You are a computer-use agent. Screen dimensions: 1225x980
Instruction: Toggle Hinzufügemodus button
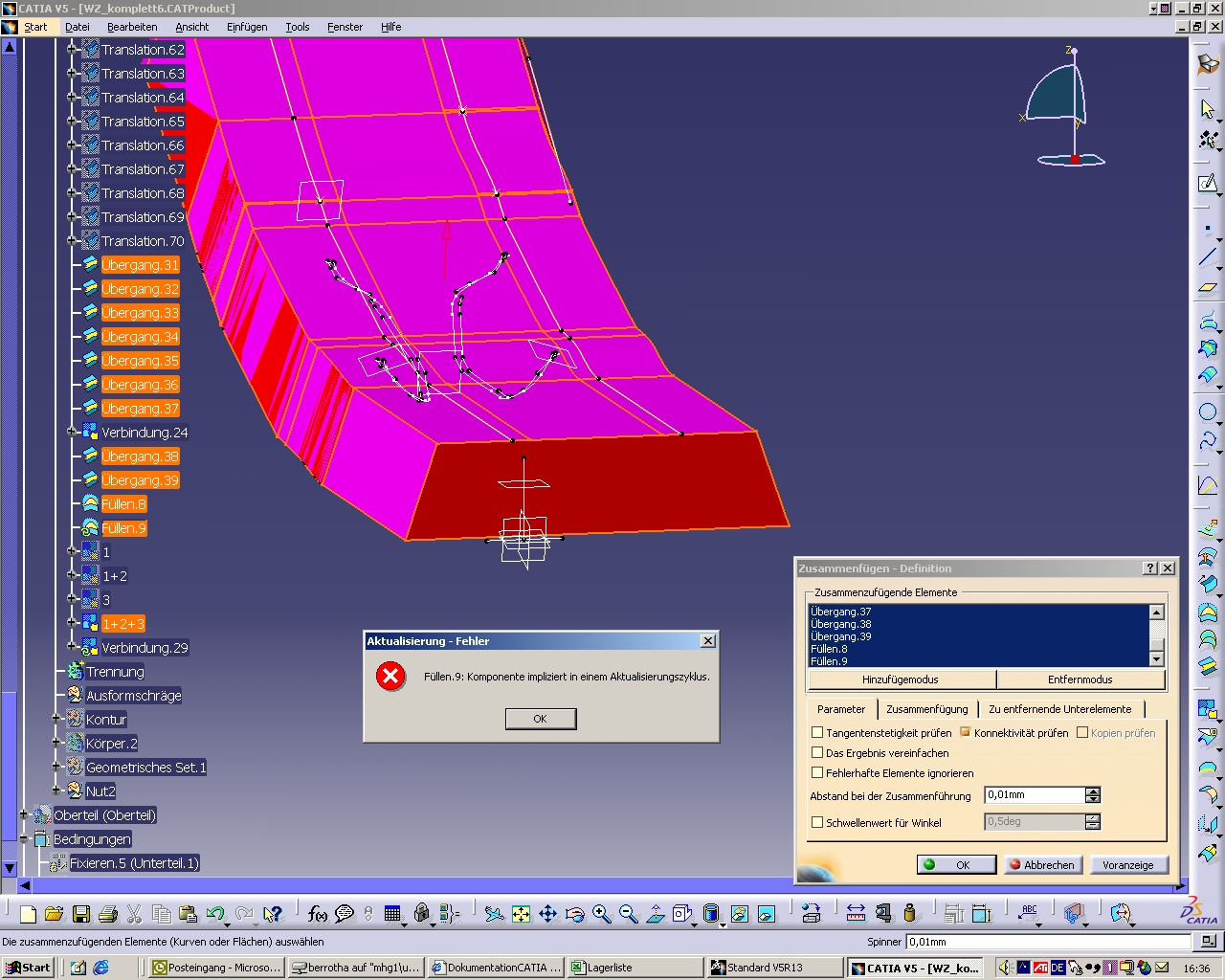coord(901,679)
